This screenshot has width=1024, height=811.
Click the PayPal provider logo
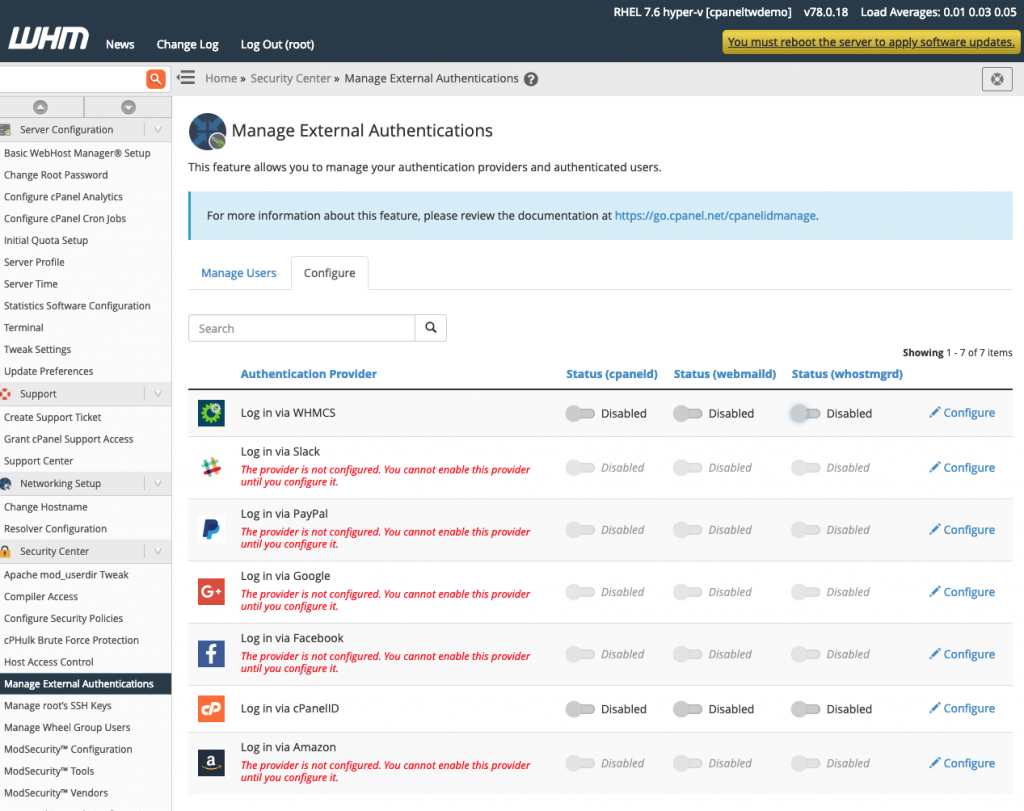click(x=212, y=530)
